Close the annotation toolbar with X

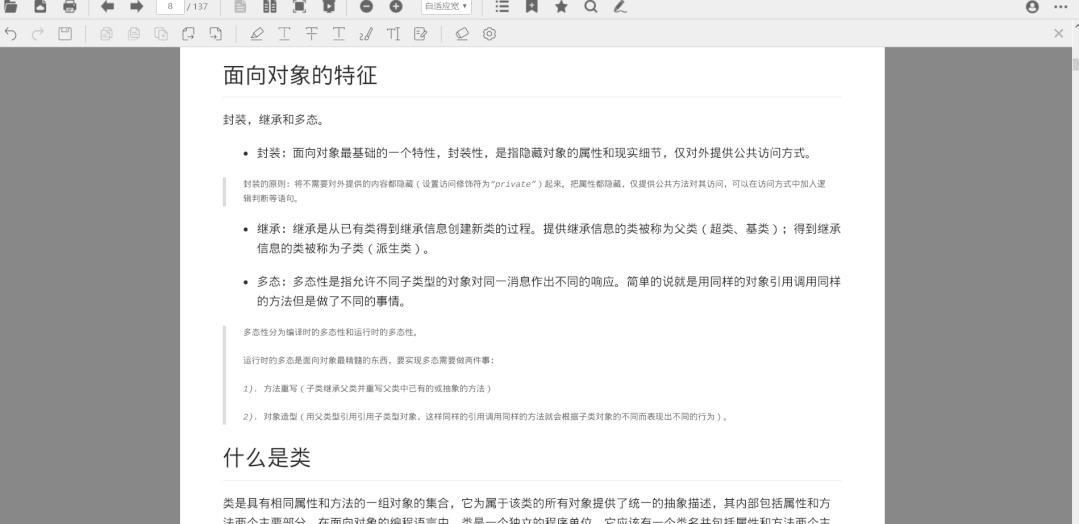pos(1058,33)
